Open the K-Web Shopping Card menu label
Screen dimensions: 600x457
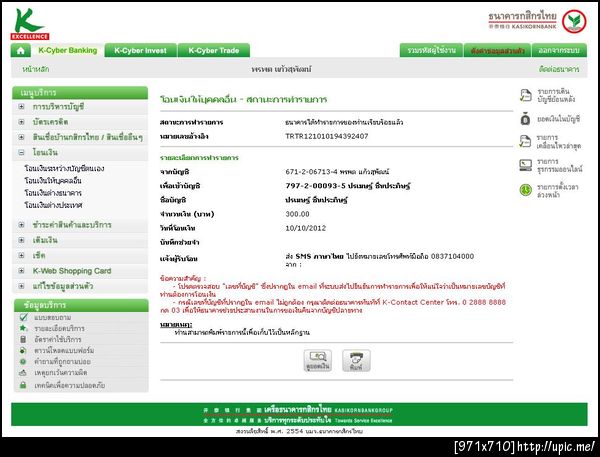(x=72, y=271)
